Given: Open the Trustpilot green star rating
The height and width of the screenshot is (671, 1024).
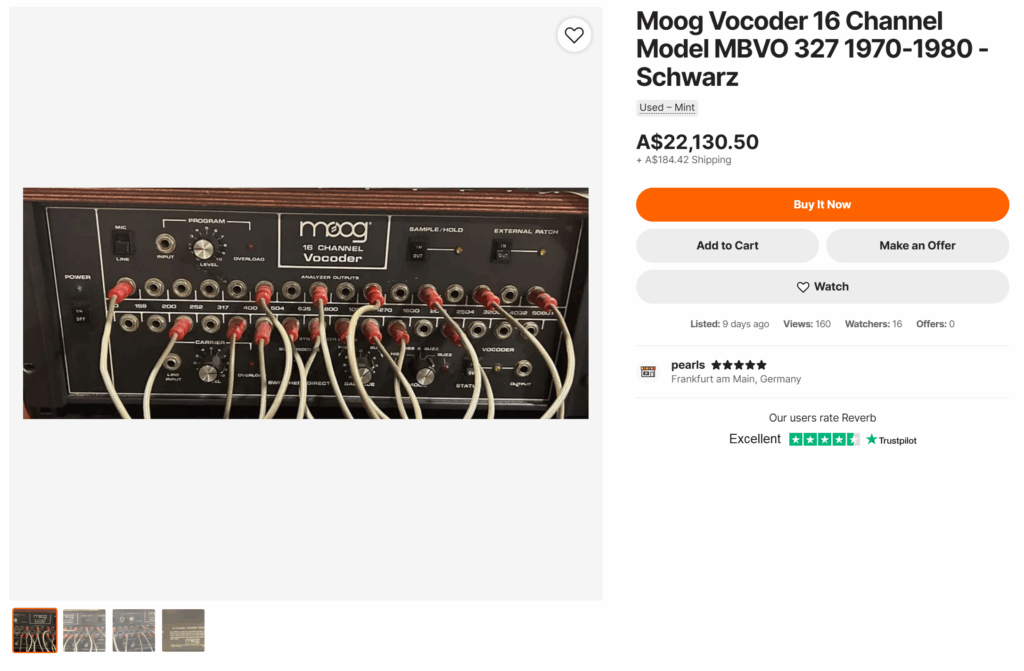Looking at the screenshot, I should tap(824, 440).
